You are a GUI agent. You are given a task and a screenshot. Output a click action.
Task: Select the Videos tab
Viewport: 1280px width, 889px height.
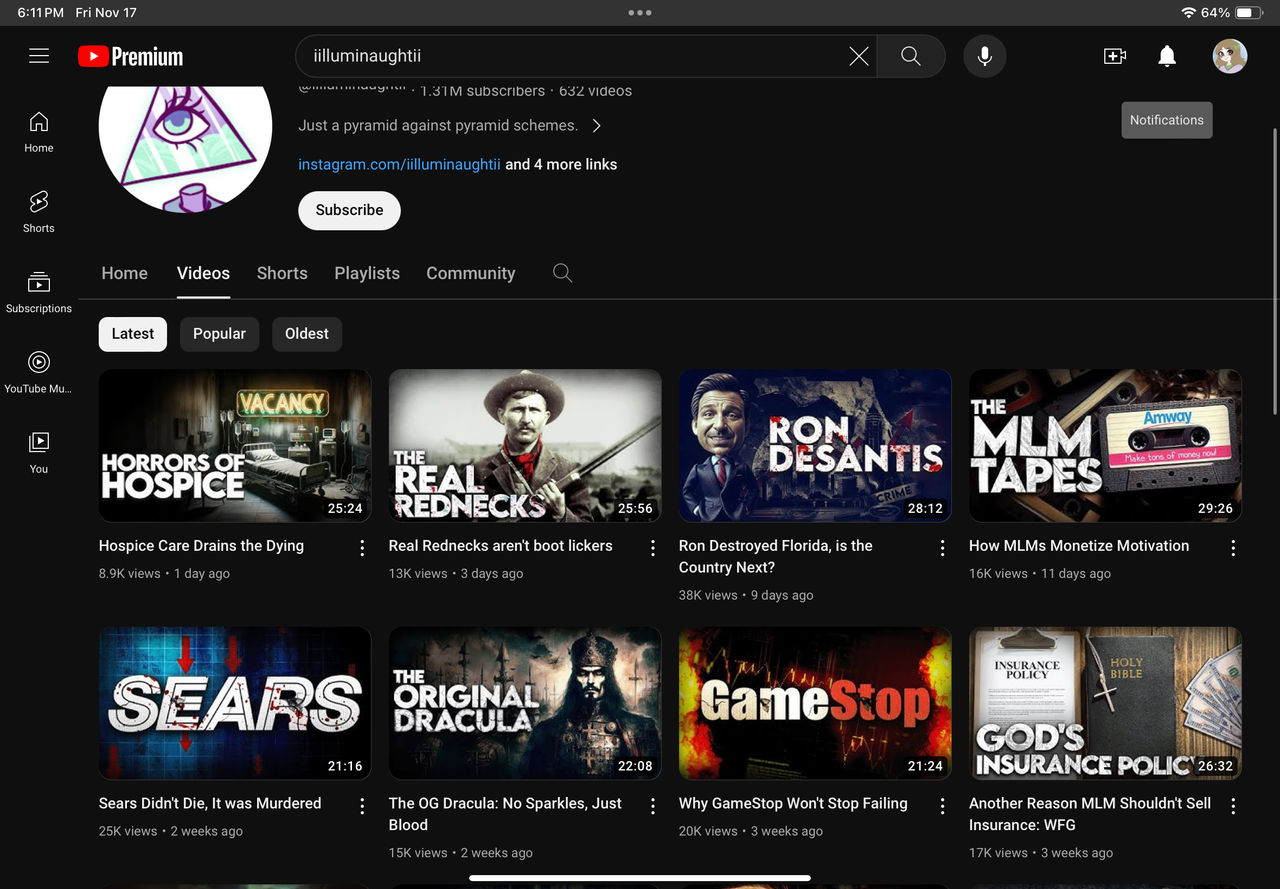point(203,273)
